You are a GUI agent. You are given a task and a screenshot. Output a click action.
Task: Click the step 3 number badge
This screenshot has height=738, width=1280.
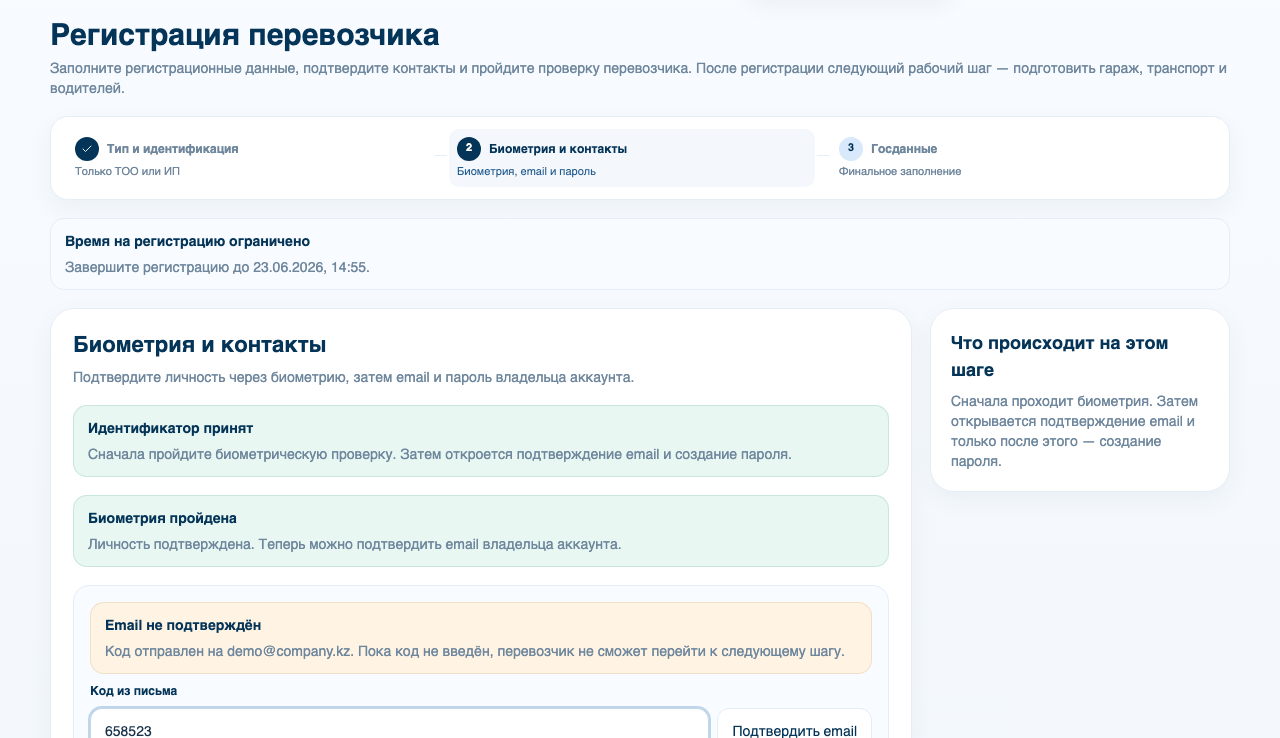tap(851, 149)
